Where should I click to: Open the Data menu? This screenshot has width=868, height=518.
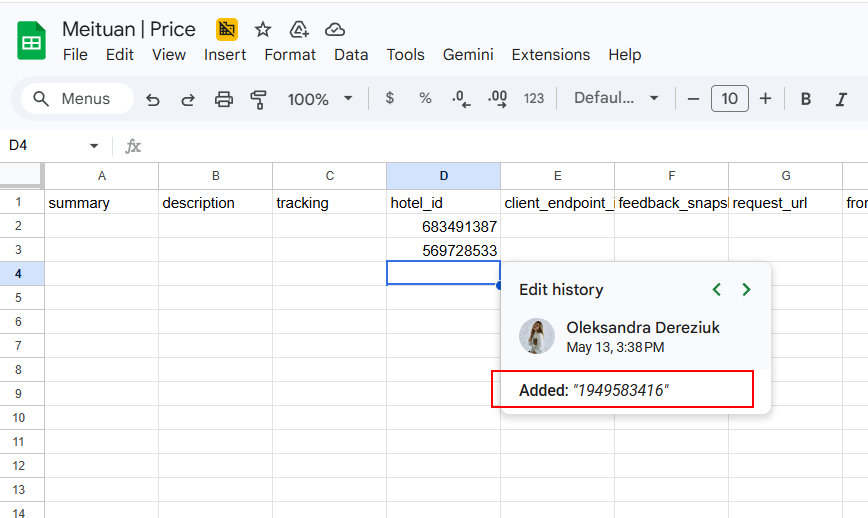(x=351, y=55)
